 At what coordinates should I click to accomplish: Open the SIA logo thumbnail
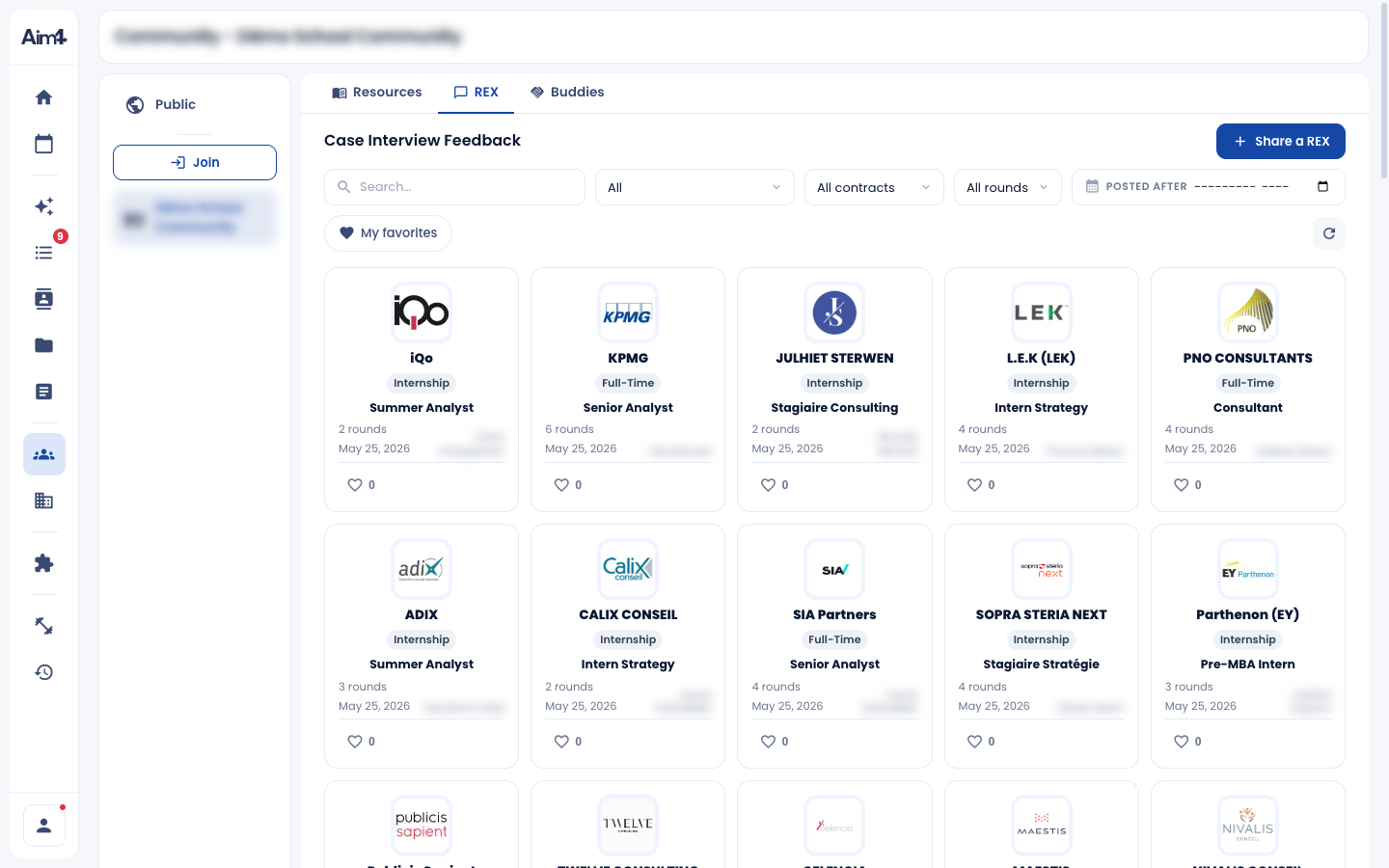pyautogui.click(x=834, y=569)
